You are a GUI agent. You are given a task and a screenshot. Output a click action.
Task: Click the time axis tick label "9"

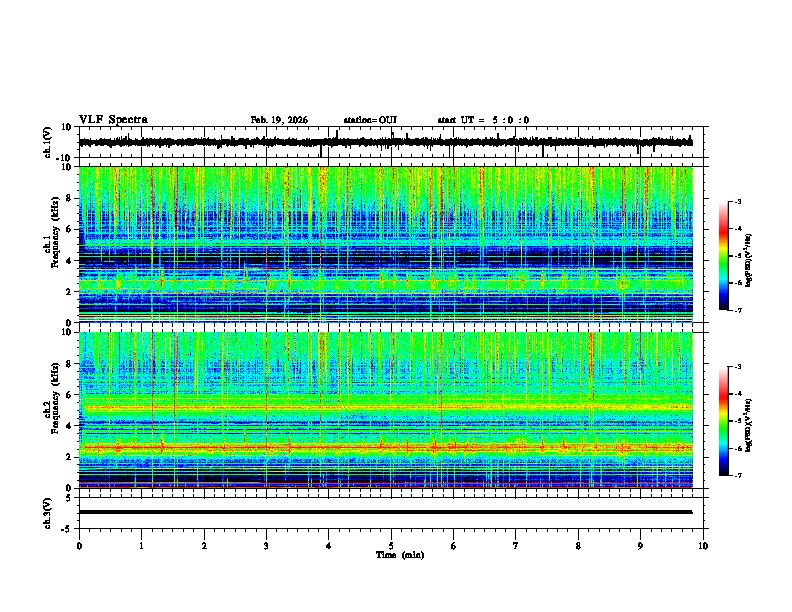[x=640, y=546]
